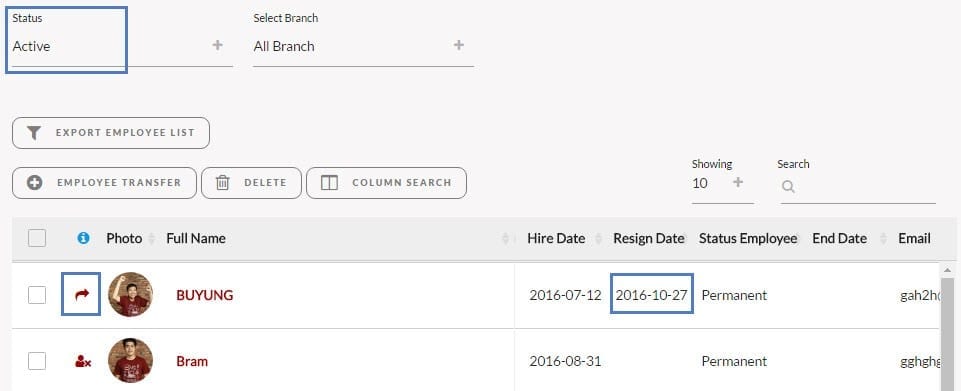Sort by Status Employee column
The width and height of the screenshot is (961, 391).
coord(749,238)
